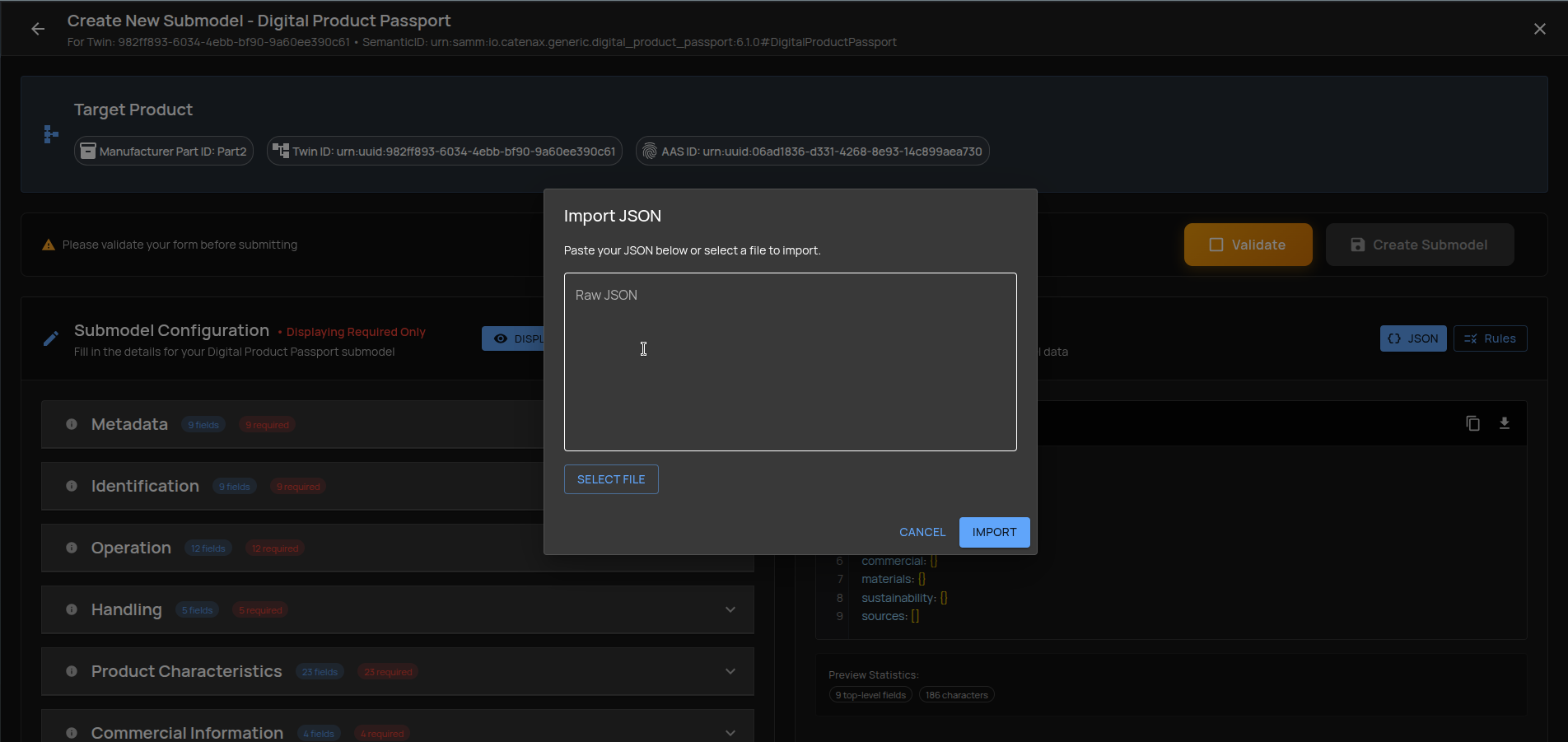Click the save icon inside Create Submodel button
This screenshot has height=742, width=1568.
click(x=1356, y=244)
